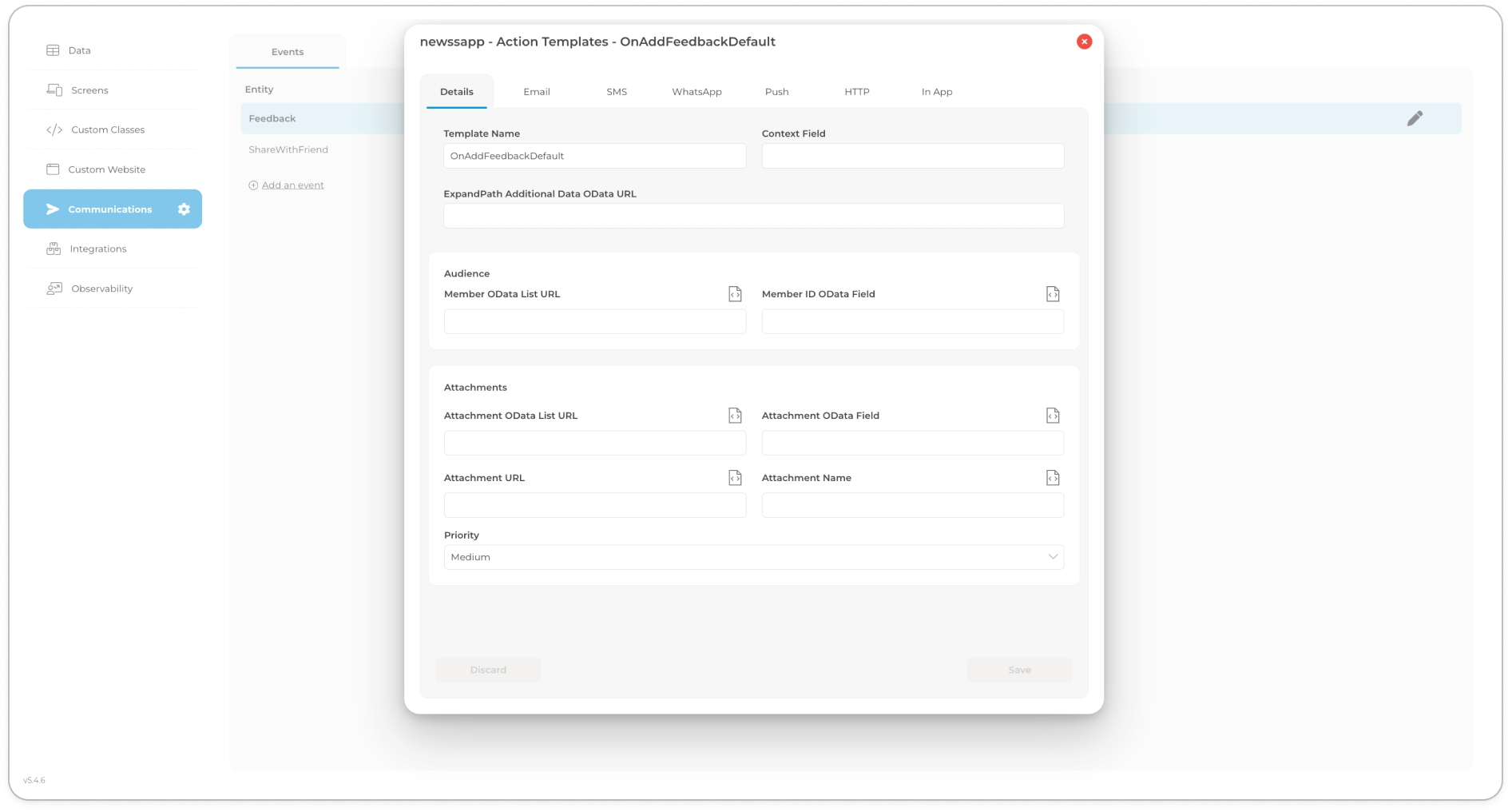Viewport: 1512px width, 812px height.
Task: Open the WhatsApp tab
Action: tap(696, 92)
